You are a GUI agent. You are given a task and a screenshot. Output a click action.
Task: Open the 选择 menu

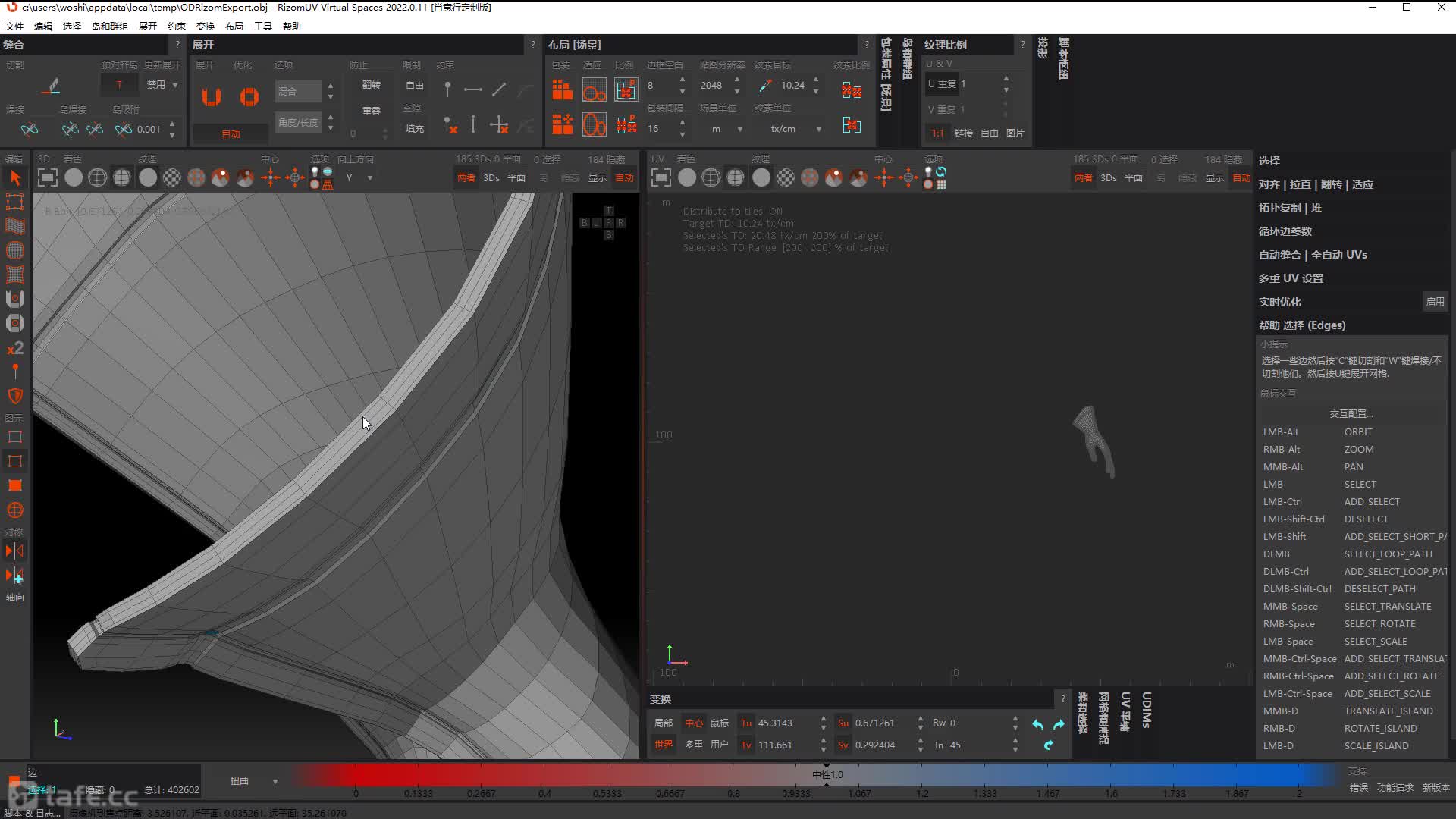(x=72, y=26)
